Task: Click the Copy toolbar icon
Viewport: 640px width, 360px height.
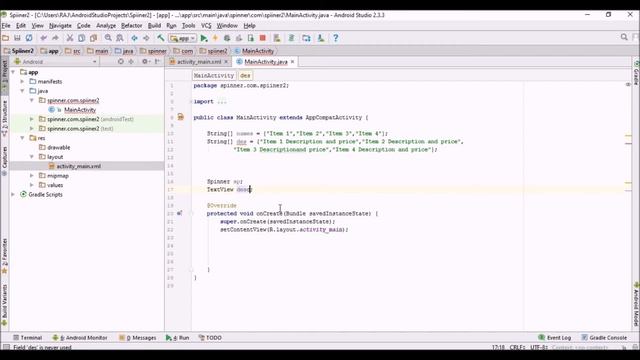Action: [x=82, y=38]
